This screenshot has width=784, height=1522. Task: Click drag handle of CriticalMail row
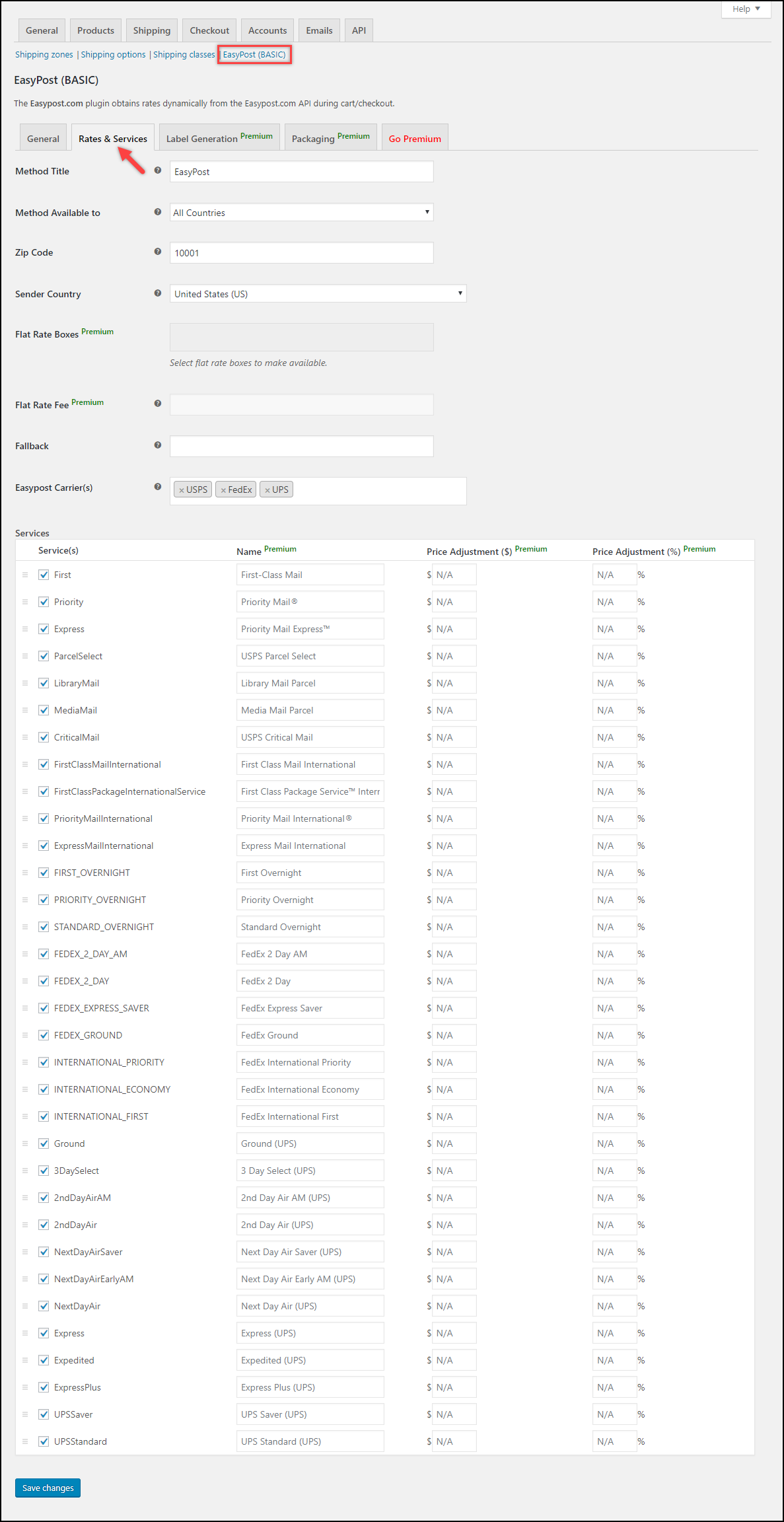25,737
